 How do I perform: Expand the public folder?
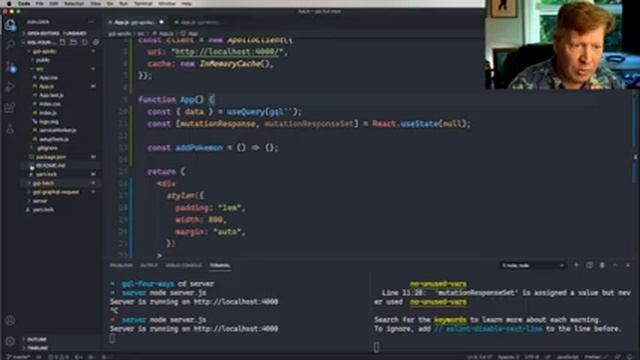[60, 60]
